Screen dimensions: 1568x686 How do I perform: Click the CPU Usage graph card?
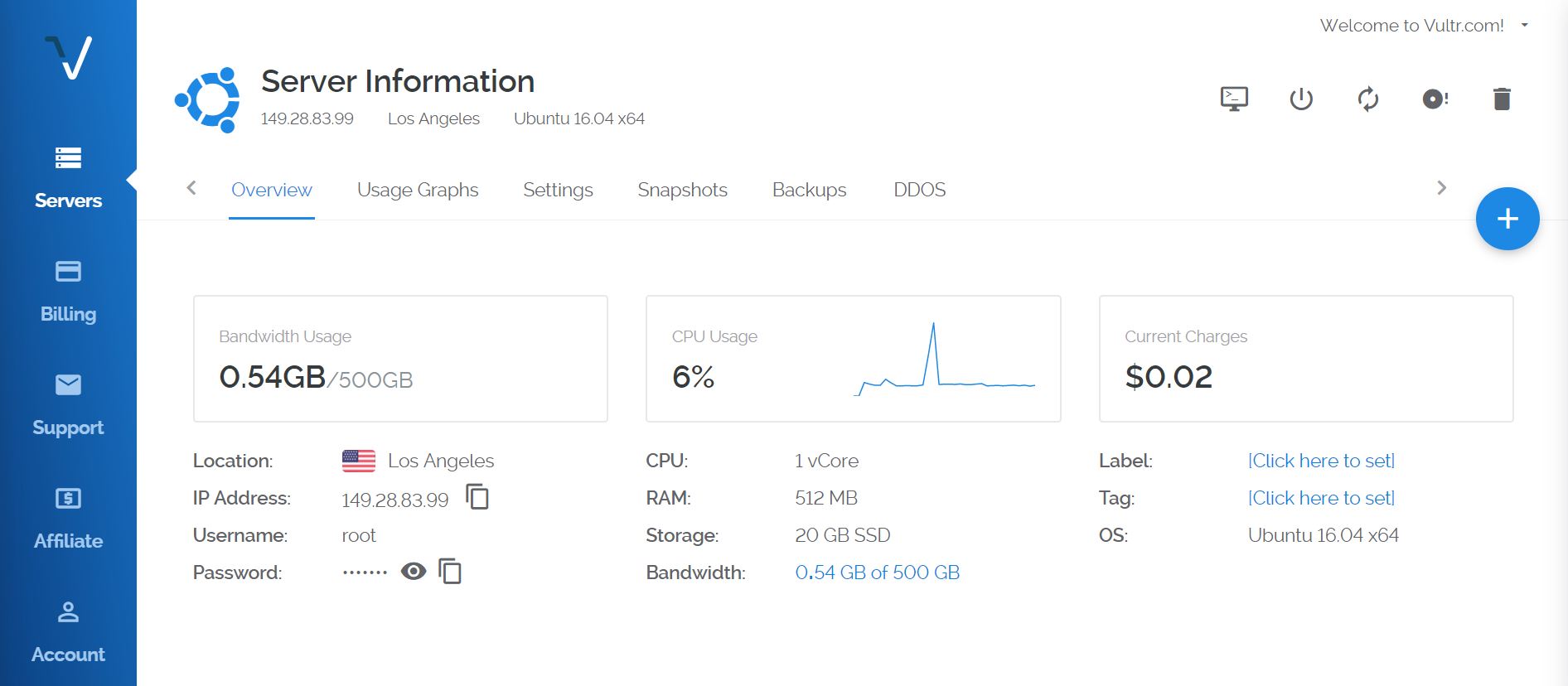pyautogui.click(x=853, y=359)
